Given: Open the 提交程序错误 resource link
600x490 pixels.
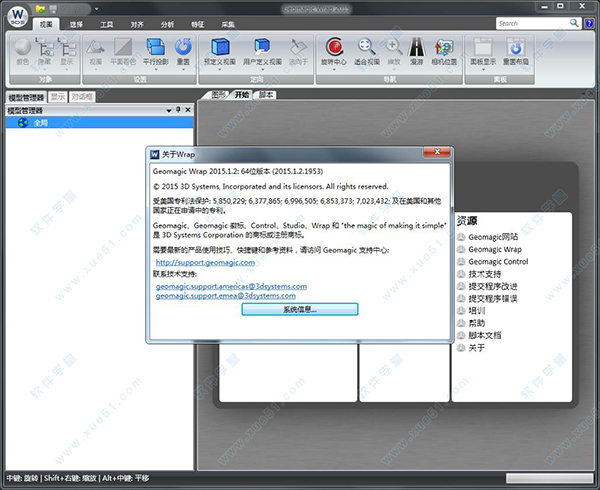Looking at the screenshot, I should pos(493,298).
